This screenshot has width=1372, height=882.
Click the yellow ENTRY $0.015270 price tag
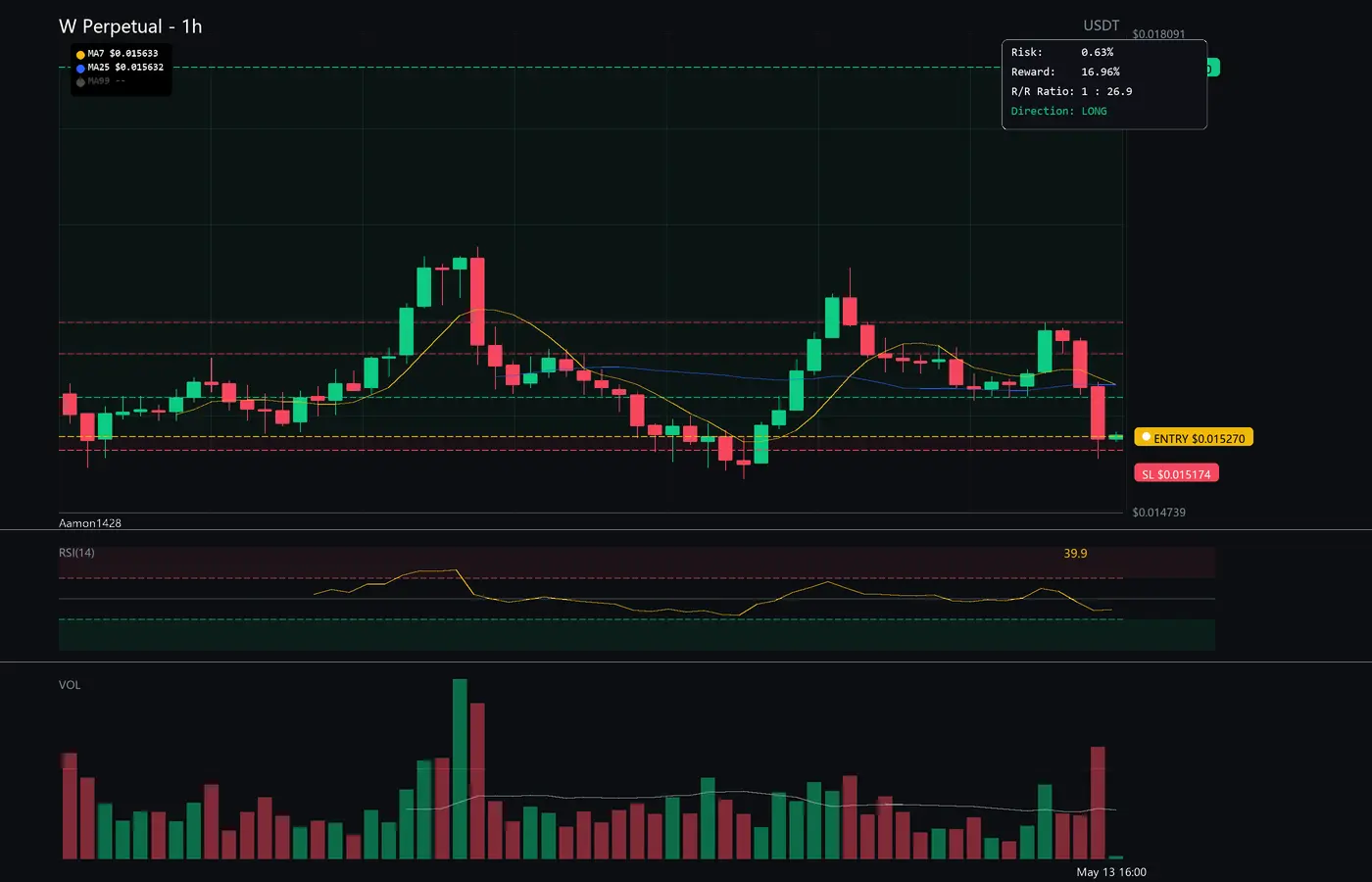[1194, 438]
